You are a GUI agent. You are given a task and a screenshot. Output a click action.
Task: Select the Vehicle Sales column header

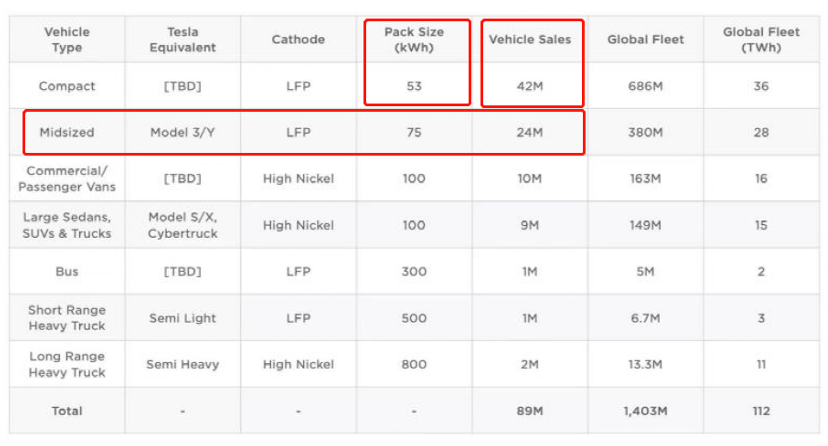(x=530, y=40)
